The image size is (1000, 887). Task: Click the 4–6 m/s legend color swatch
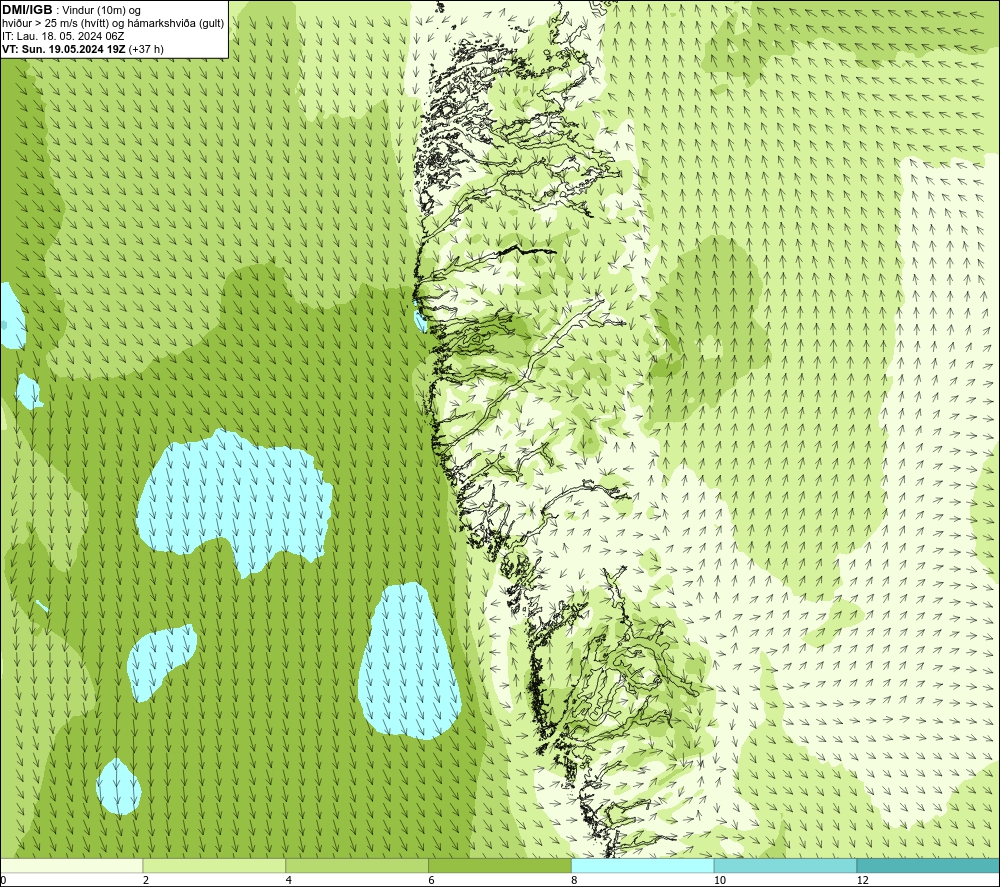pyautogui.click(x=357, y=865)
